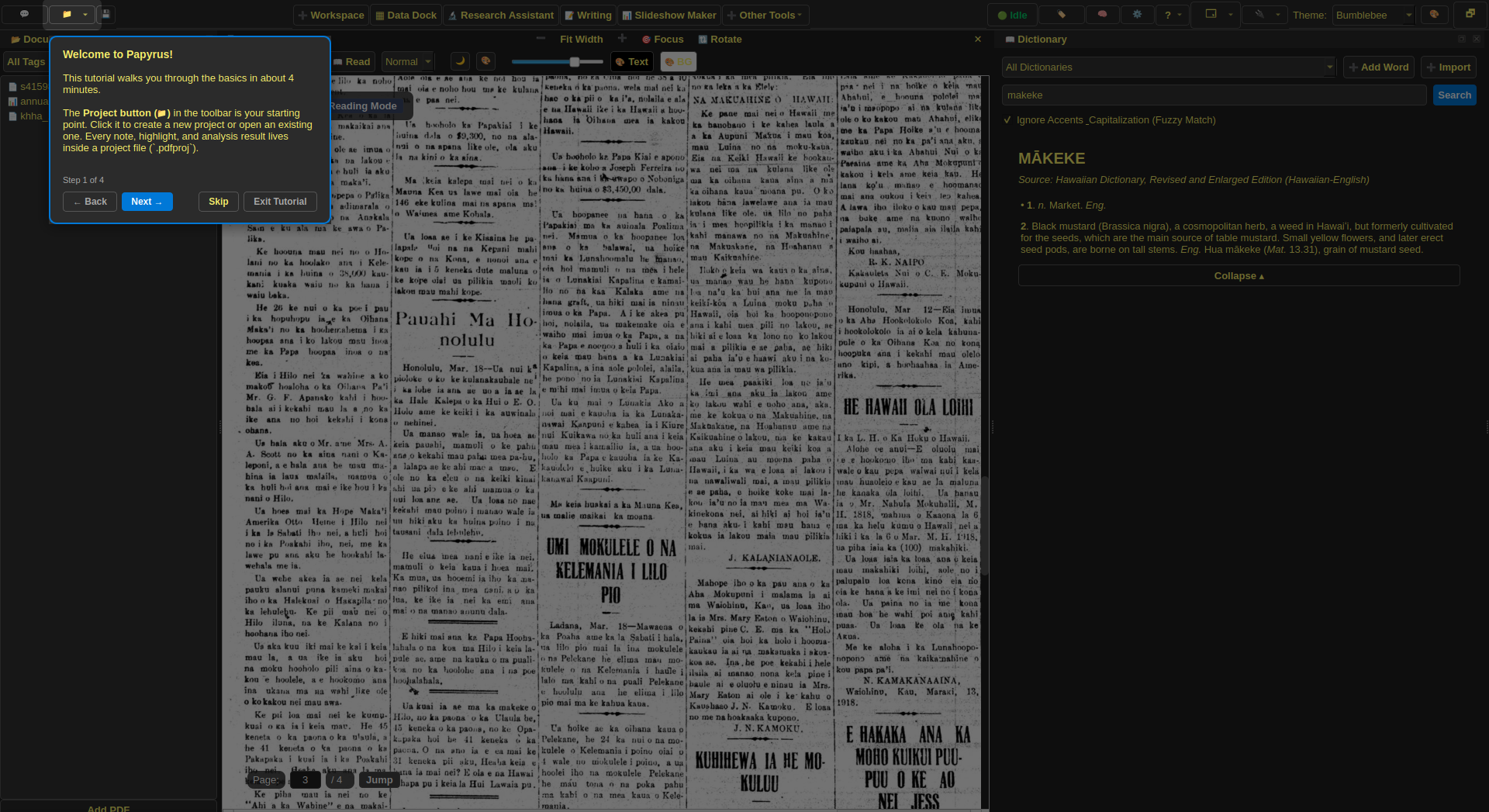Close the document viewer panel
The width and height of the screenshot is (1489, 812).
[977, 40]
